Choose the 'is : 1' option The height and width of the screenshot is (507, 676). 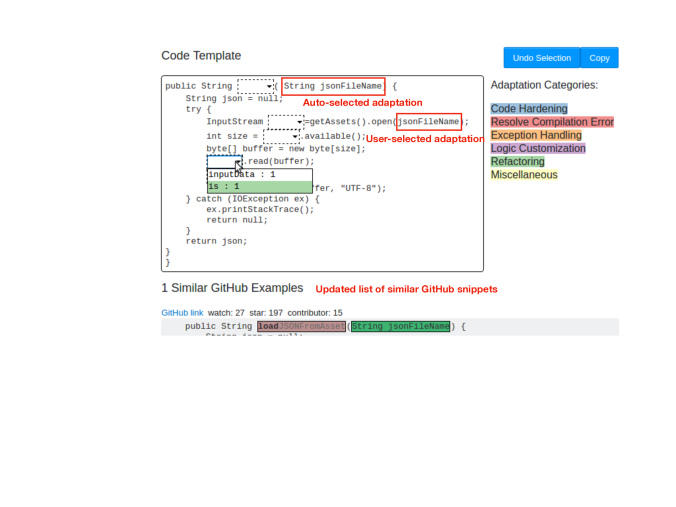point(260,187)
